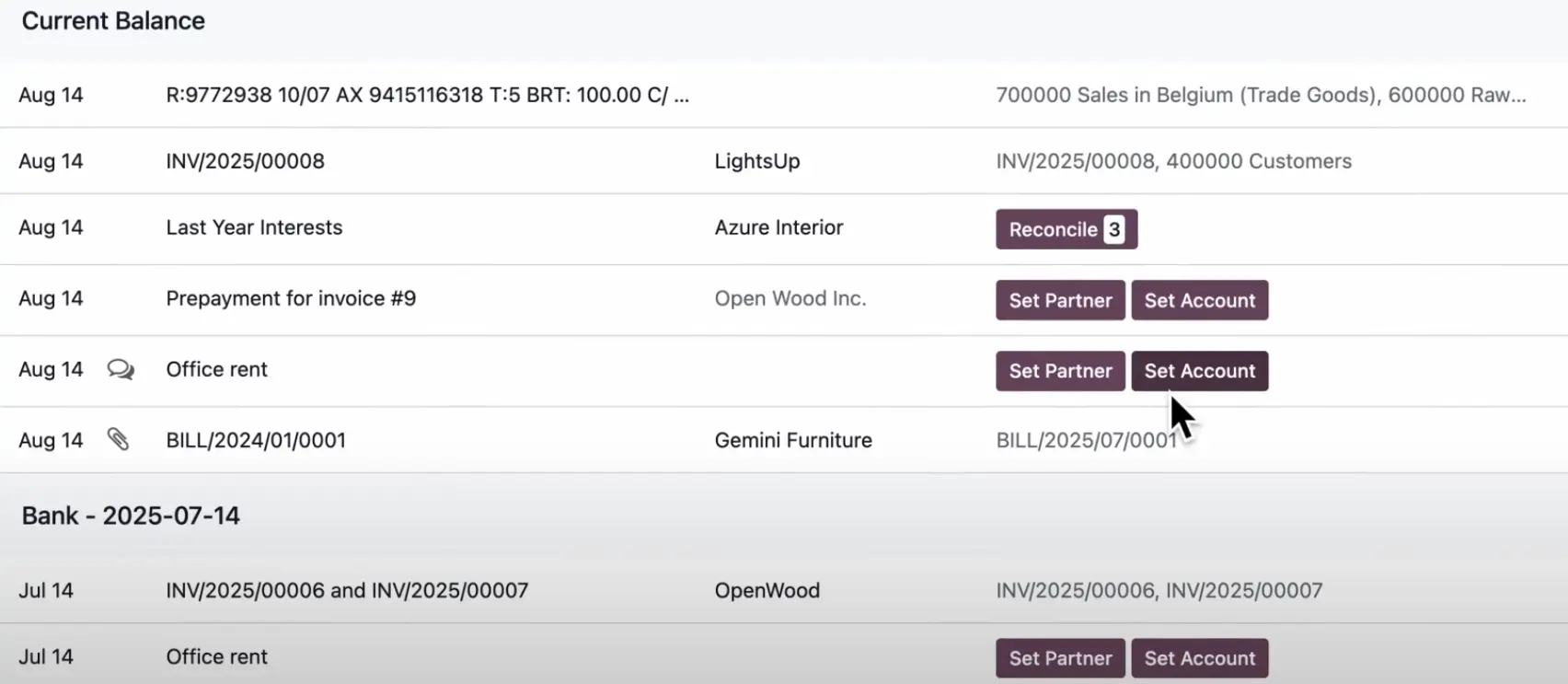The width and height of the screenshot is (1568, 684).
Task: Click the Bank - 2025-07-14 statement header
Action: (131, 515)
